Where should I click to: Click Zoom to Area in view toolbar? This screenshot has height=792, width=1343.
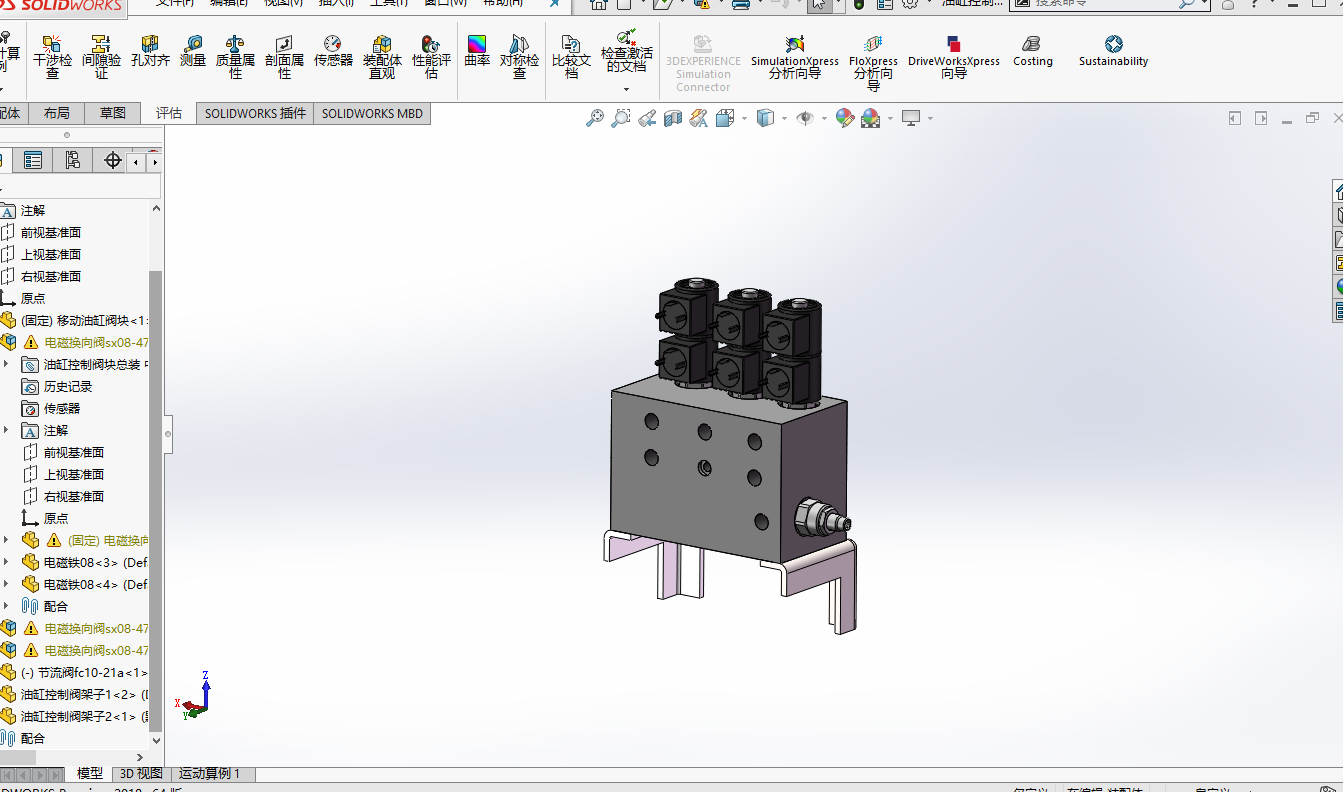tap(621, 118)
